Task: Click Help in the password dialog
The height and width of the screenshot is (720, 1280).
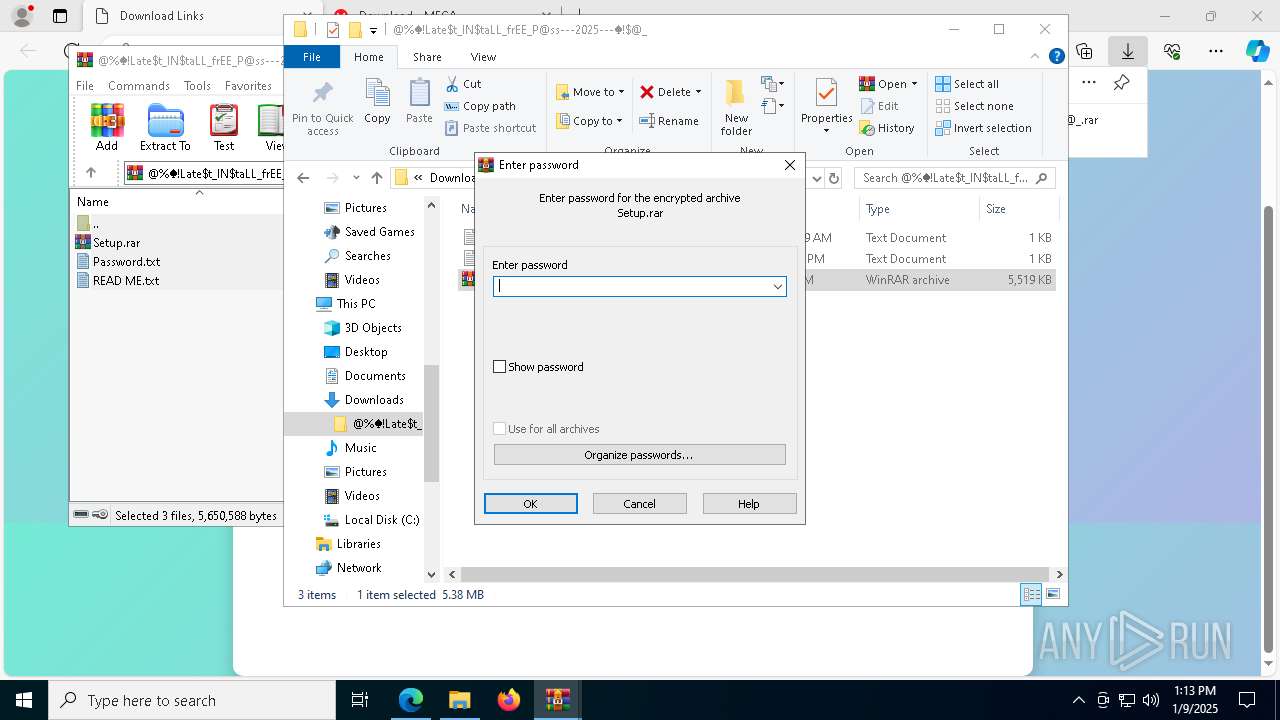Action: click(749, 504)
